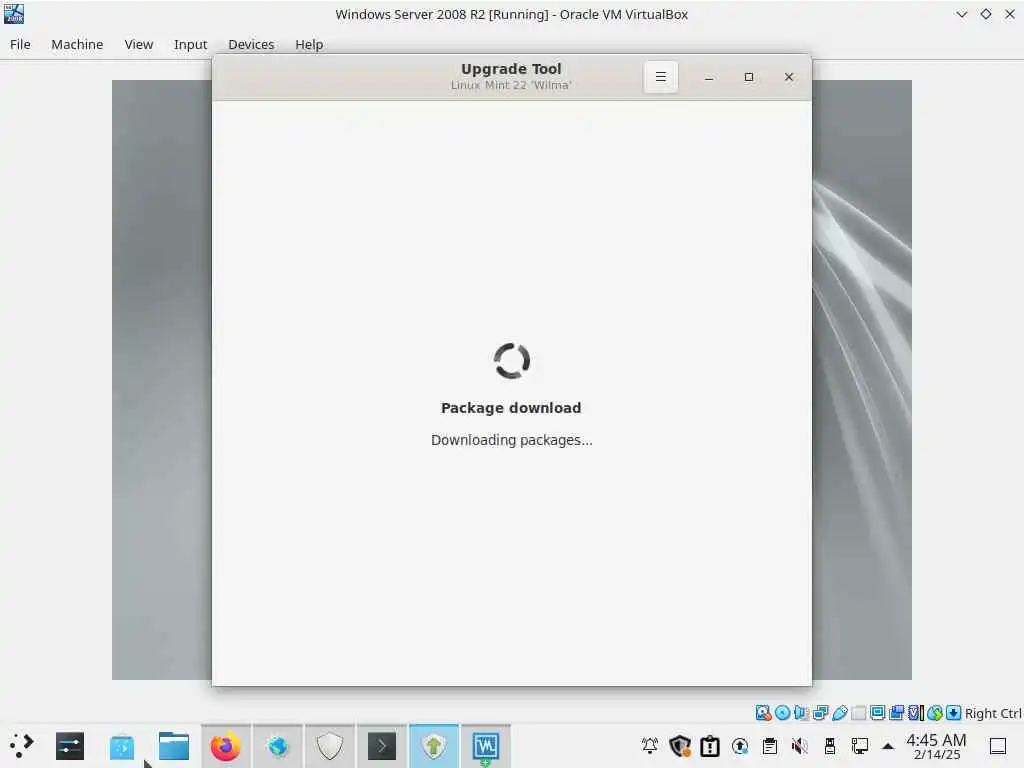Click the VirtualBox network indicator
The image size is (1024, 768).
coord(820,712)
